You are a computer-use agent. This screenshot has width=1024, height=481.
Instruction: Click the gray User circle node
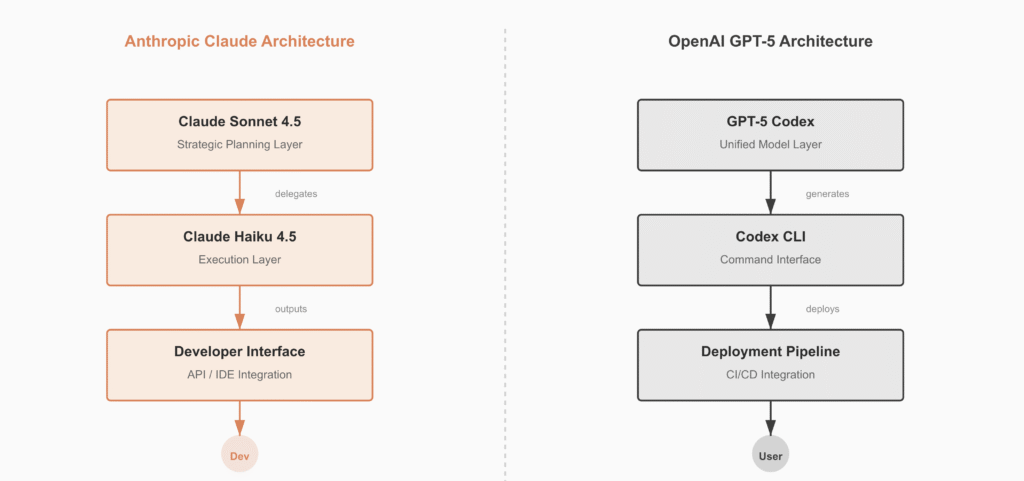coord(770,456)
